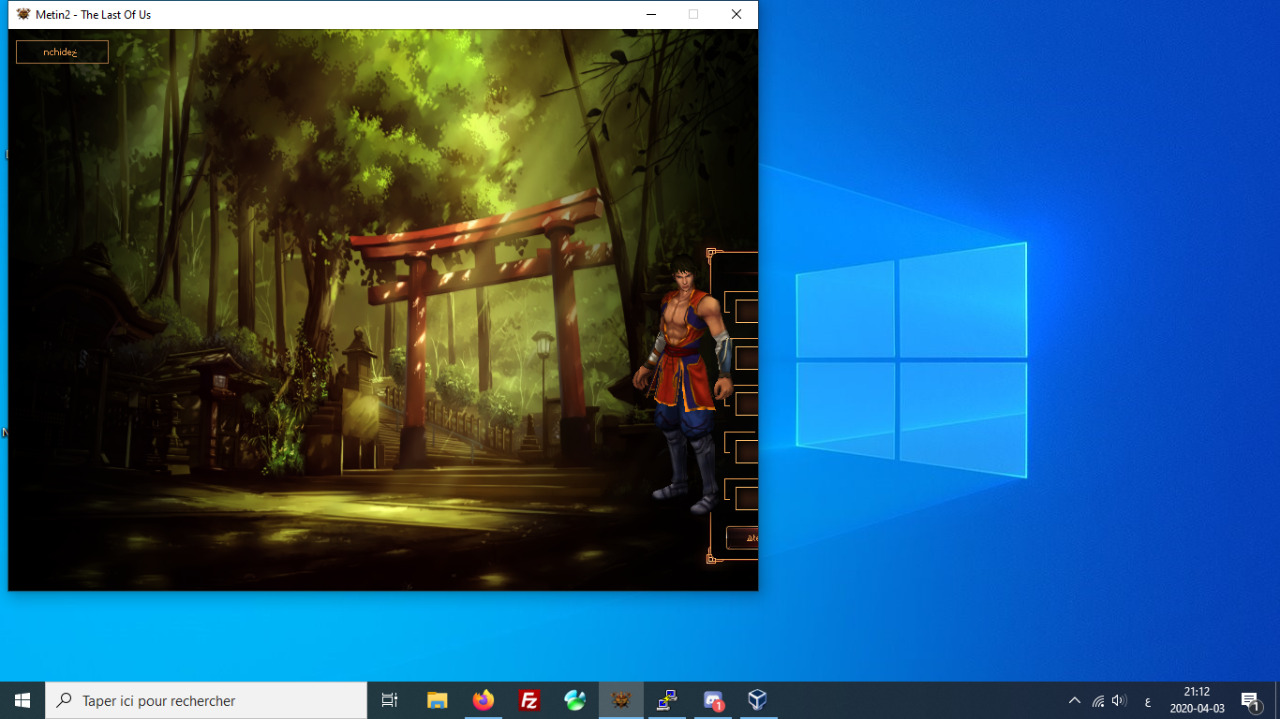Click the 'nchide' button in the game
This screenshot has width=1280, height=719.
(x=62, y=52)
